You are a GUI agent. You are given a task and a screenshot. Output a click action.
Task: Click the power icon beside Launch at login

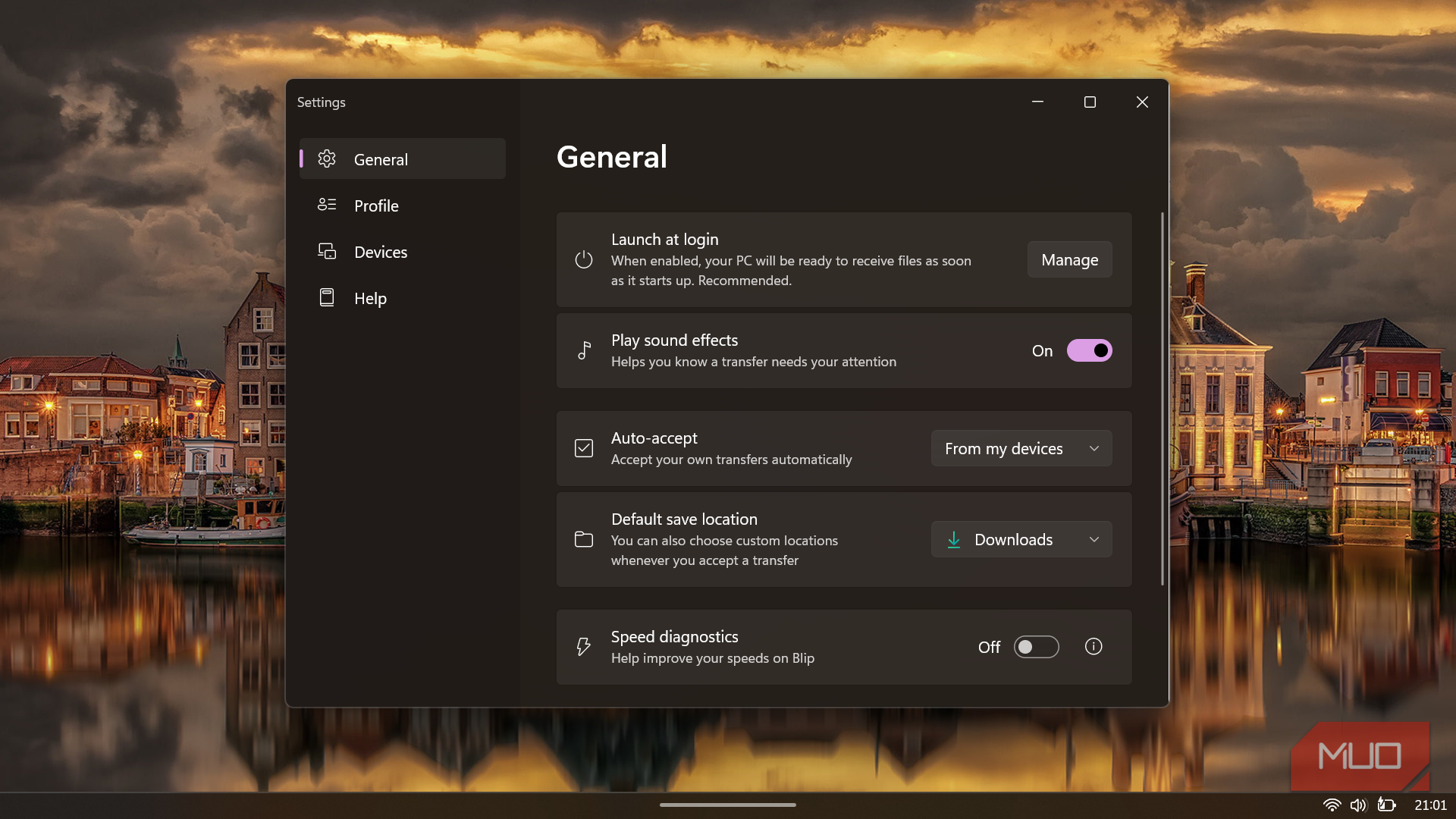[584, 259]
